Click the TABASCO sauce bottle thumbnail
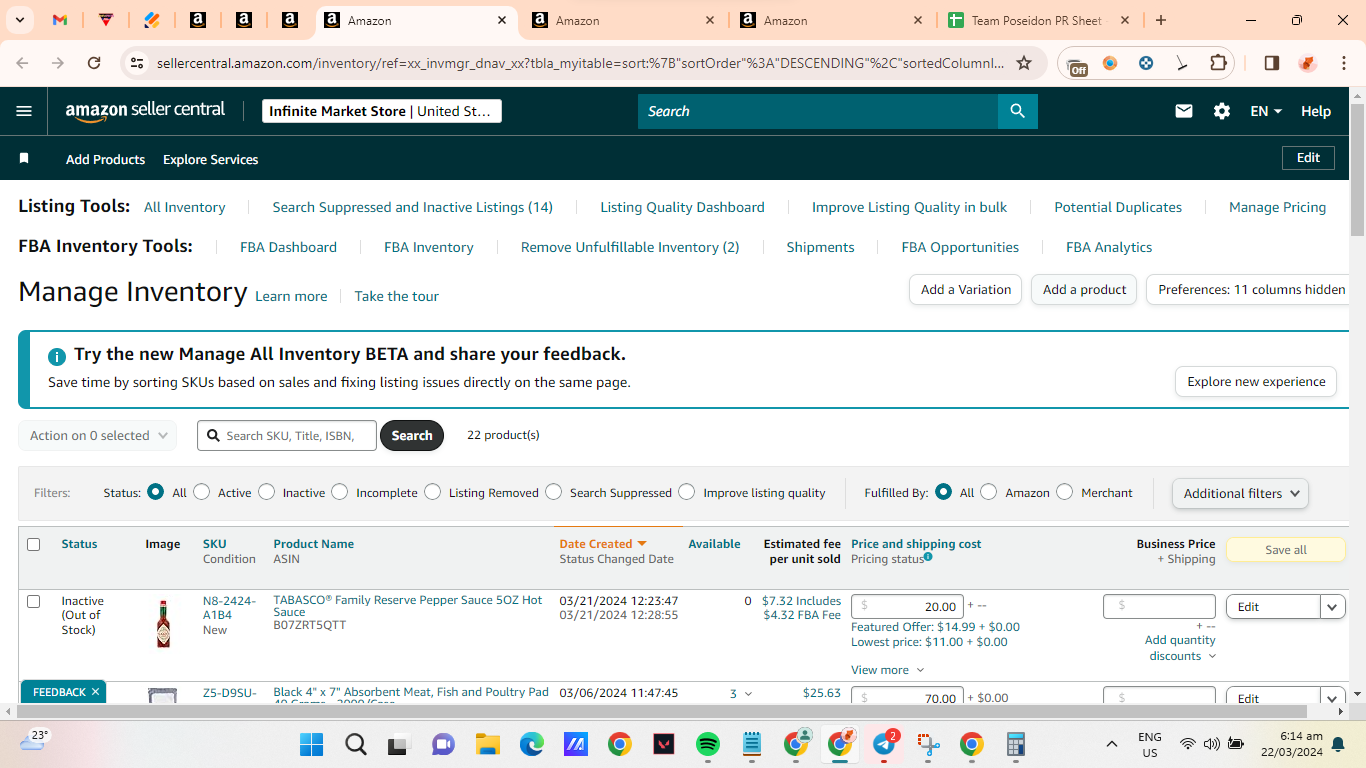This screenshot has height=768, width=1366. (x=163, y=623)
